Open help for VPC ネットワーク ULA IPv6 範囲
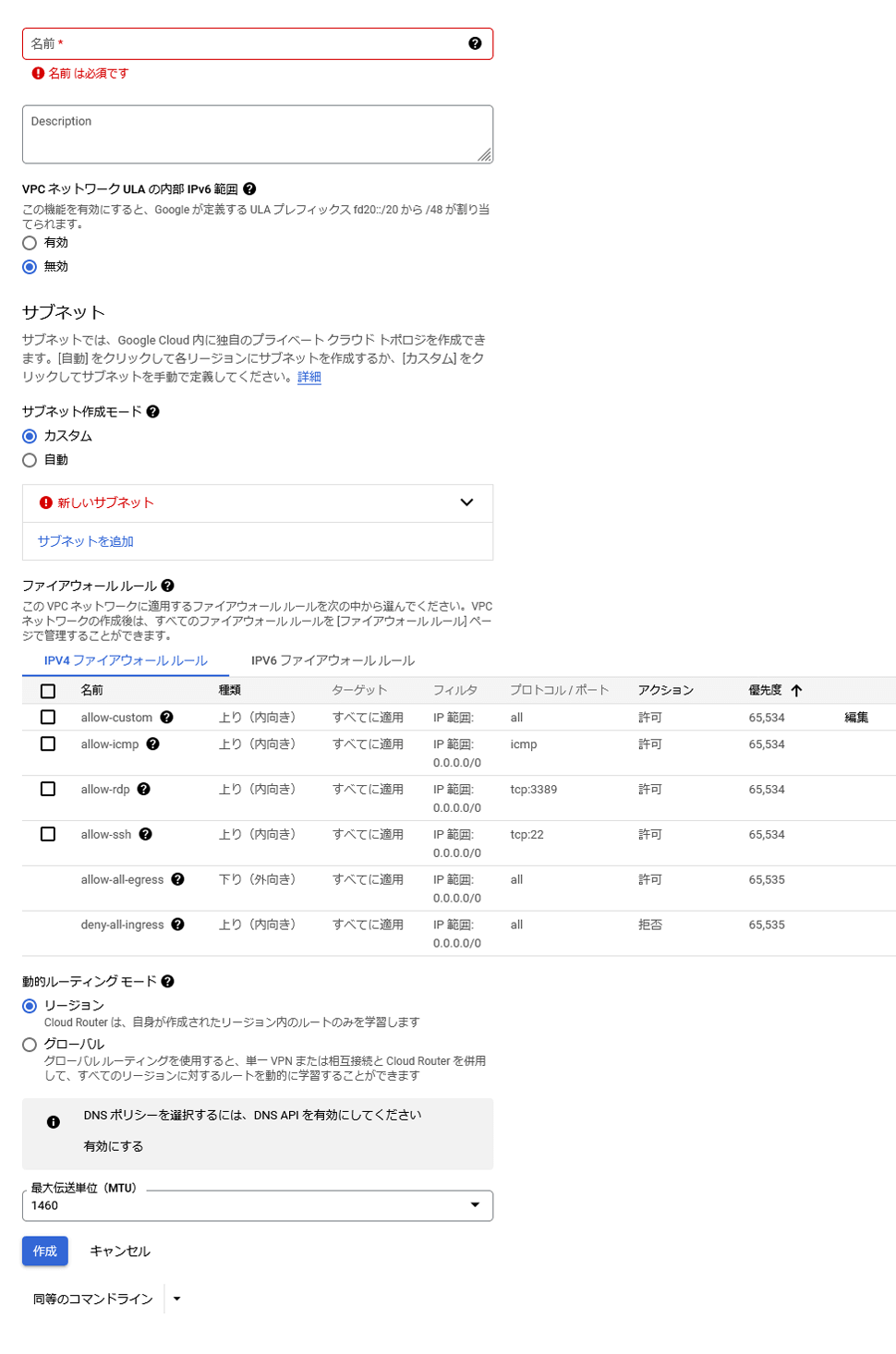This screenshot has width=896, height=1354. point(249,189)
